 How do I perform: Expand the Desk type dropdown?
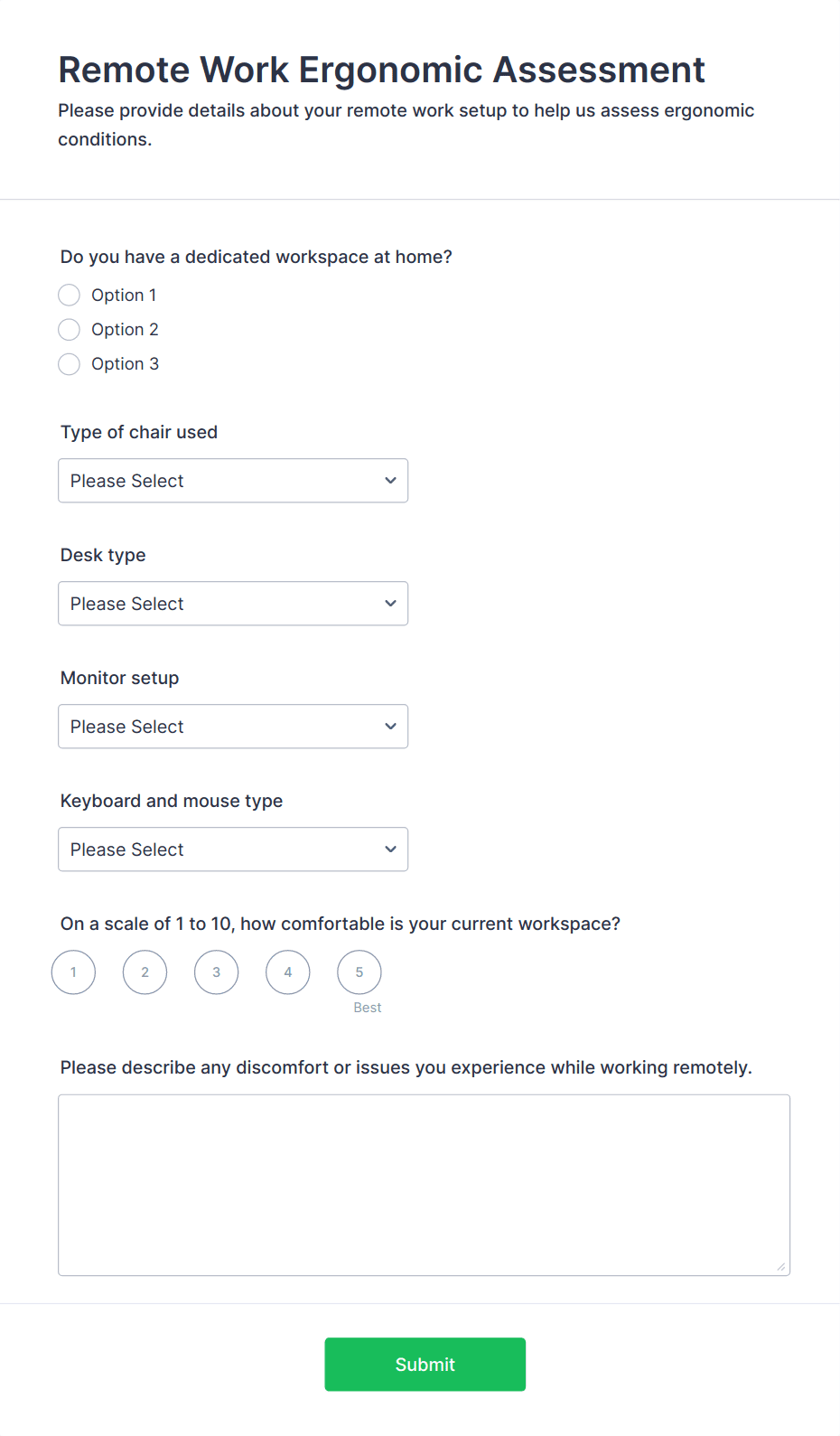pos(232,604)
